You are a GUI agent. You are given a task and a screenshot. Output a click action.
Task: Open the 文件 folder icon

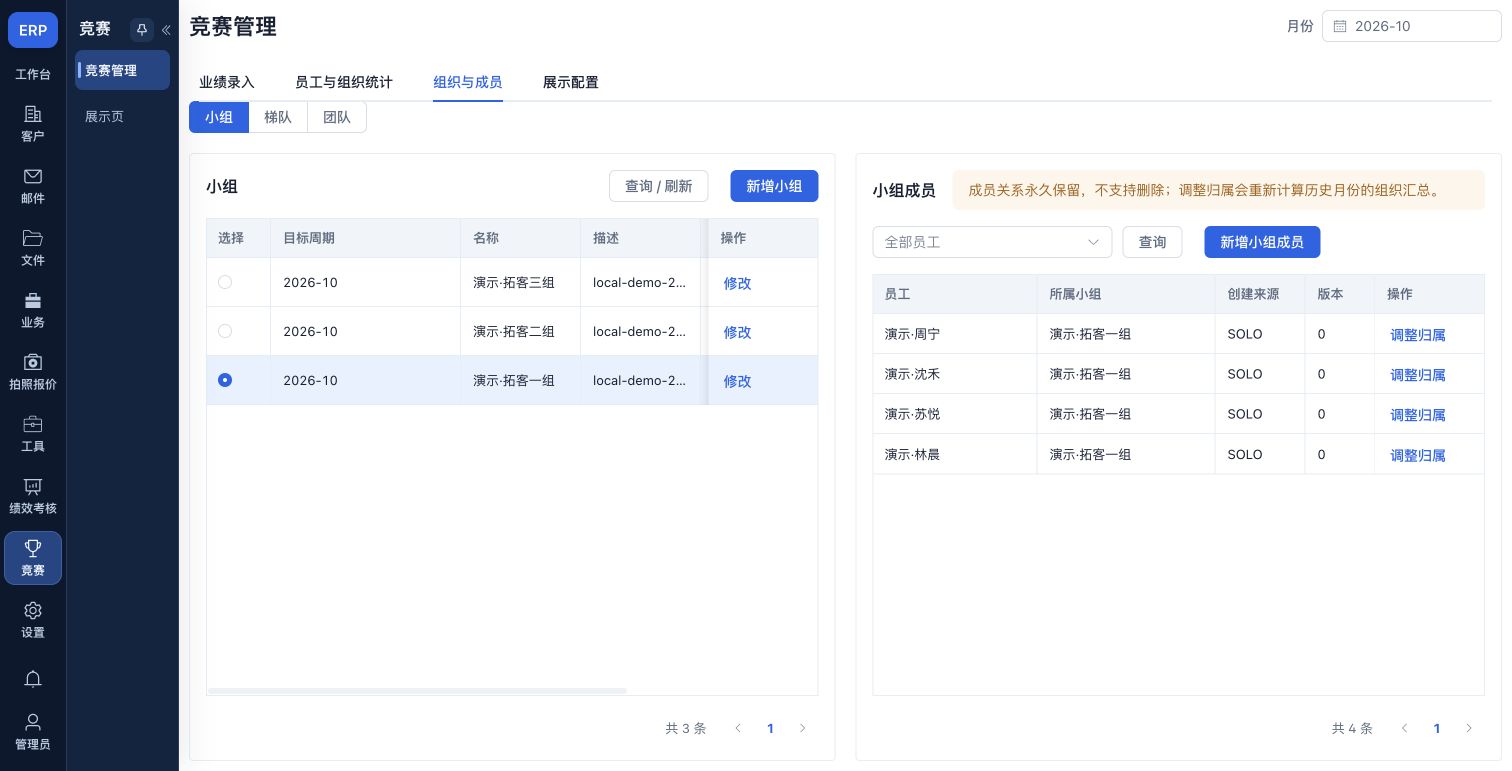pyautogui.click(x=33, y=238)
